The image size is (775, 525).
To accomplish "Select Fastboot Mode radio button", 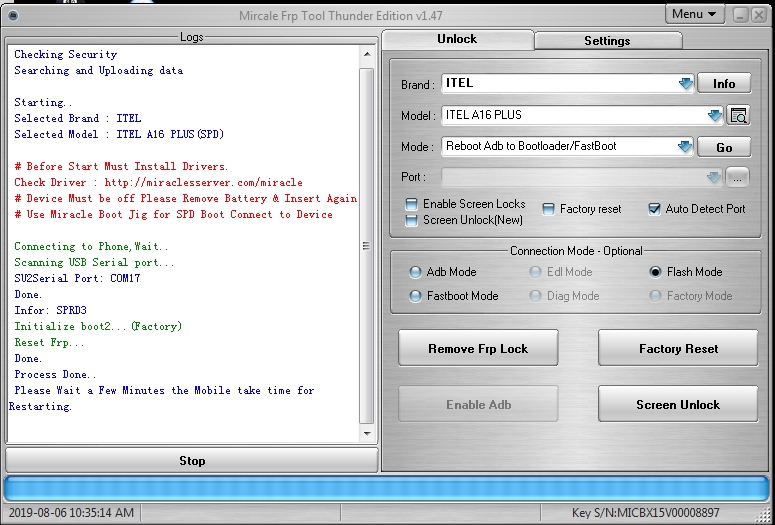I will coord(415,296).
